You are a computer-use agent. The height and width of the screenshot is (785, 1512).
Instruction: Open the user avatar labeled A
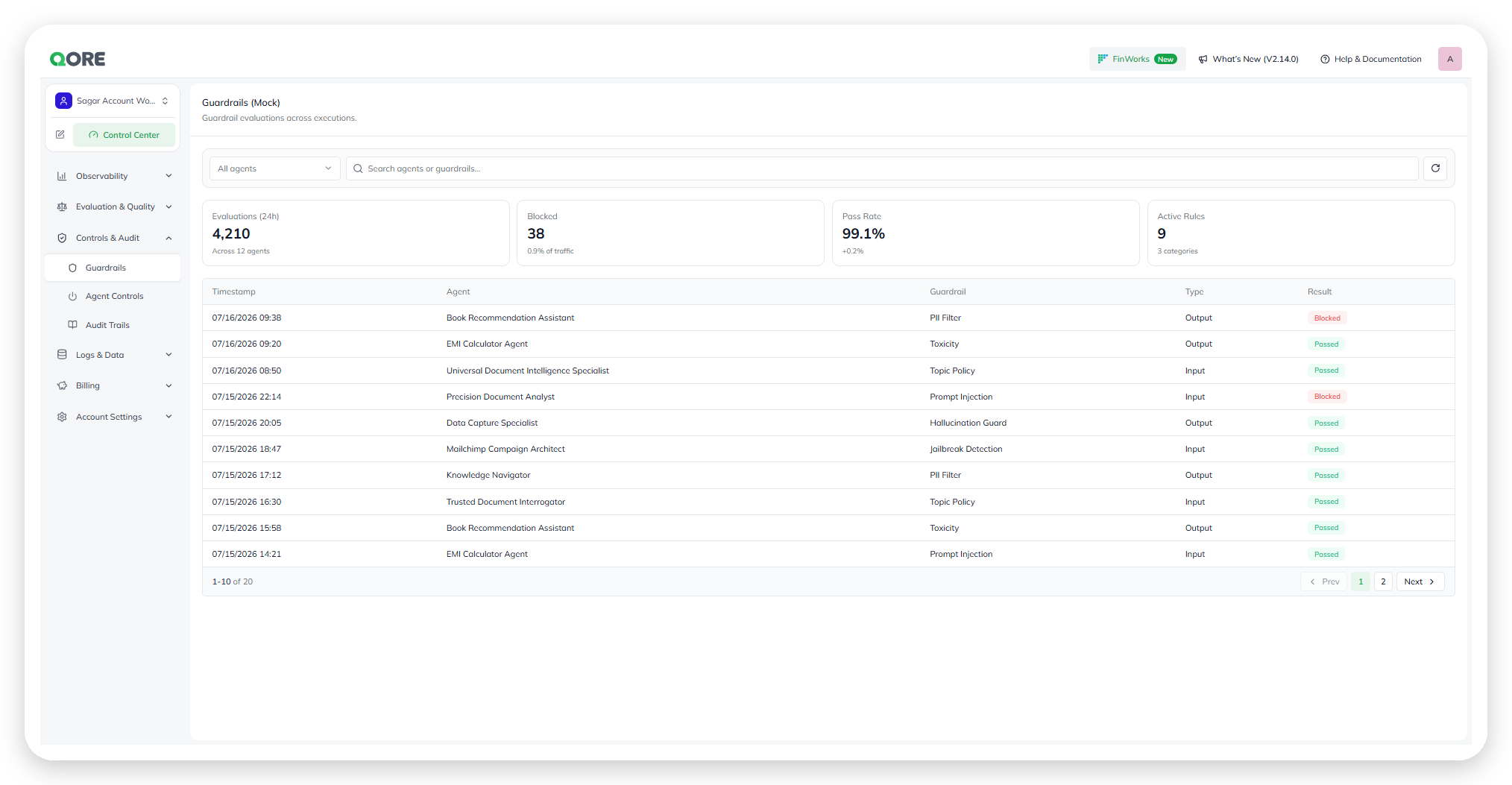pos(1450,59)
